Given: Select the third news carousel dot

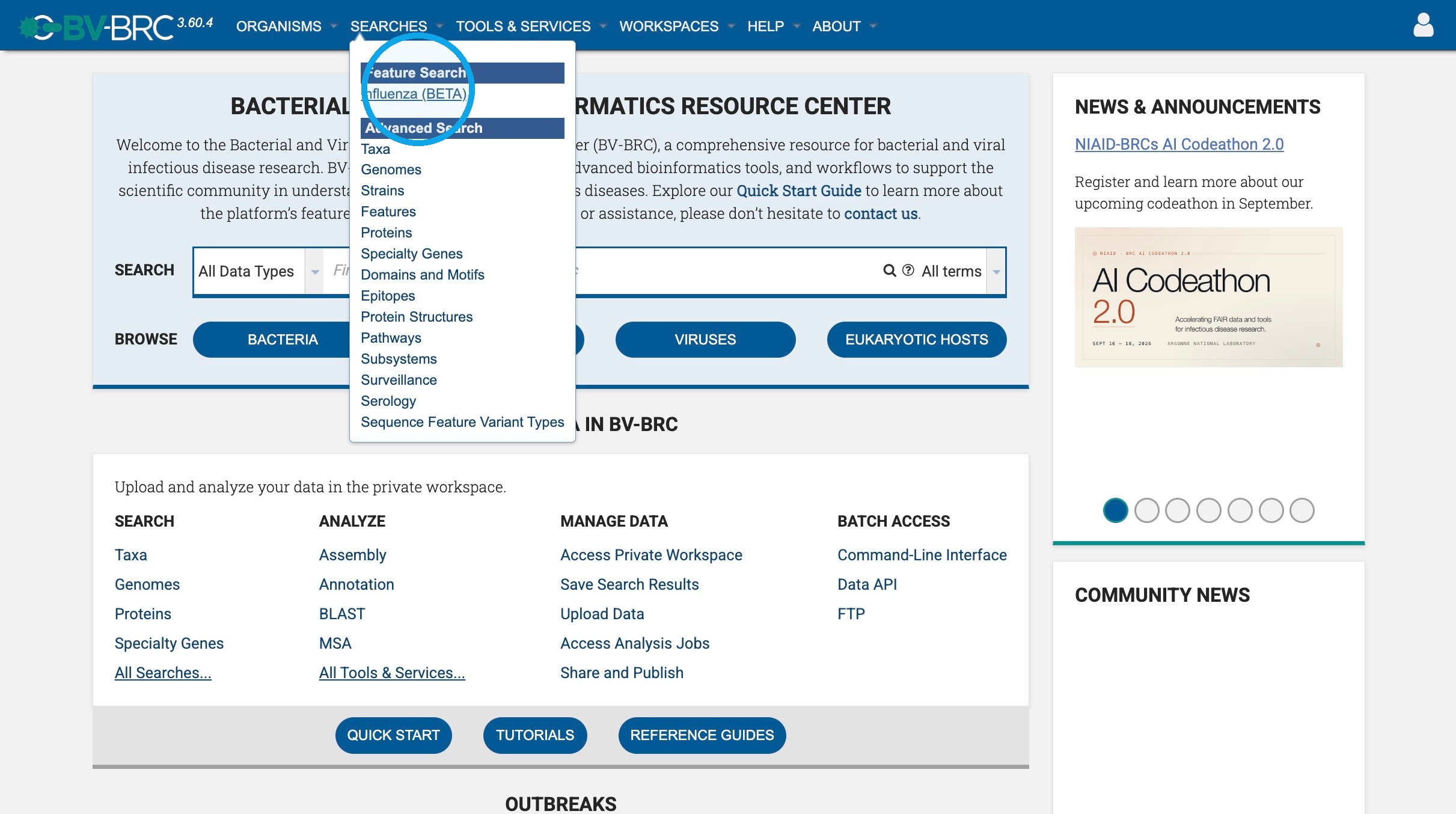Looking at the screenshot, I should (1178, 510).
